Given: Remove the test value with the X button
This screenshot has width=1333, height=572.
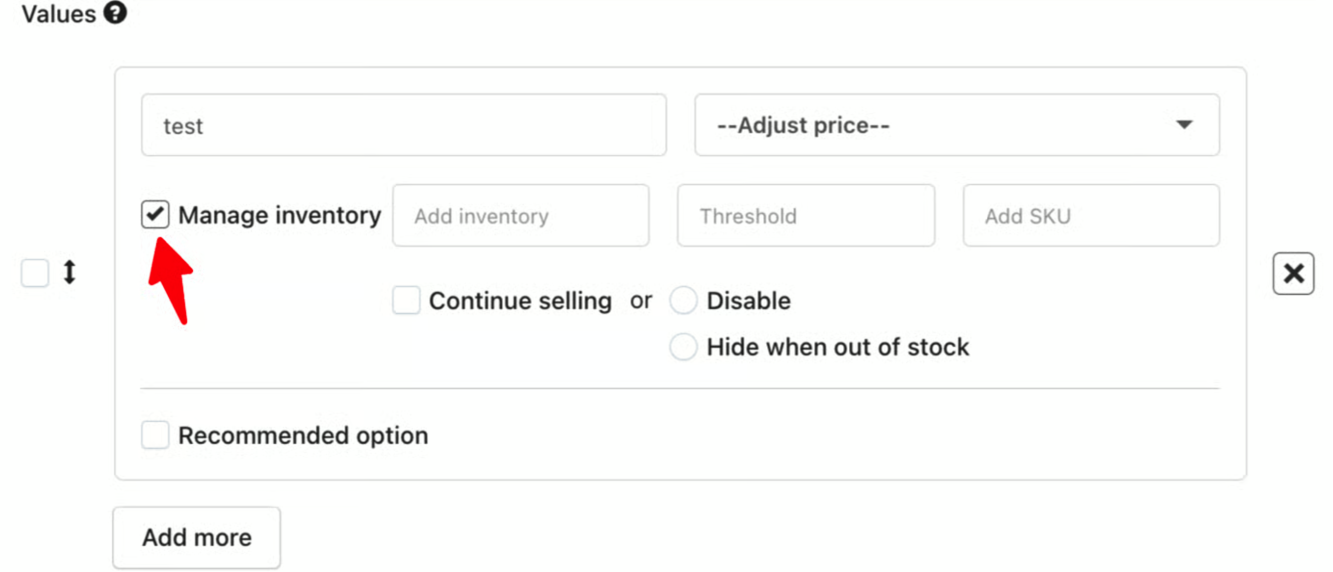Looking at the screenshot, I should point(1293,273).
